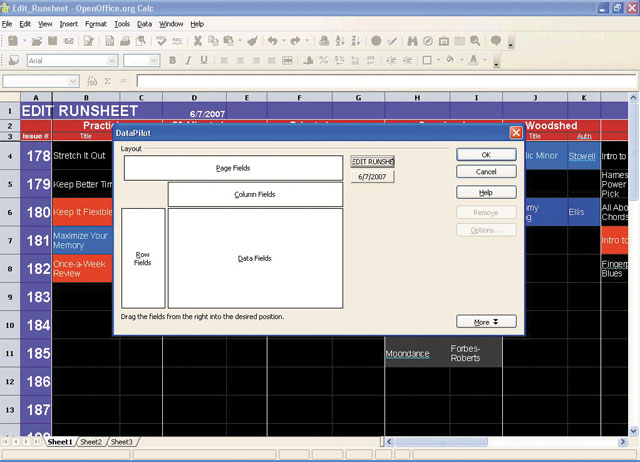The height and width of the screenshot is (462, 640).
Task: Click the Gallery icon
Action: click(x=444, y=41)
